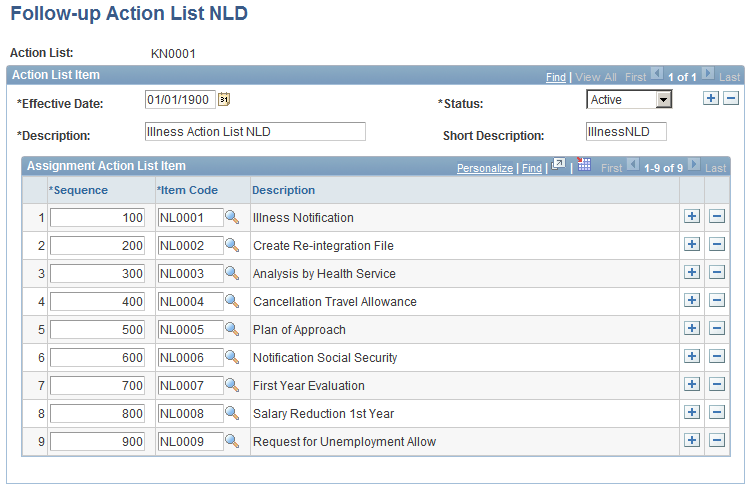Look up item code NL0003
This screenshot has width=750, height=488.
(232, 273)
